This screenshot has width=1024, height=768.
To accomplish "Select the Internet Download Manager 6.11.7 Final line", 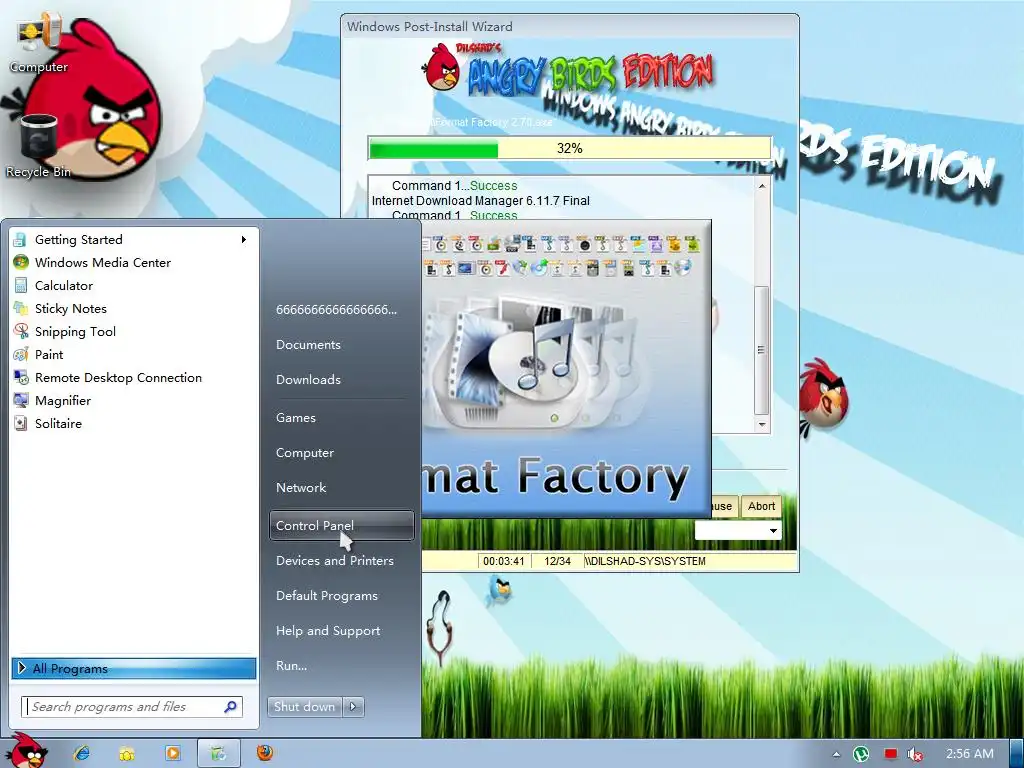I will [481, 201].
